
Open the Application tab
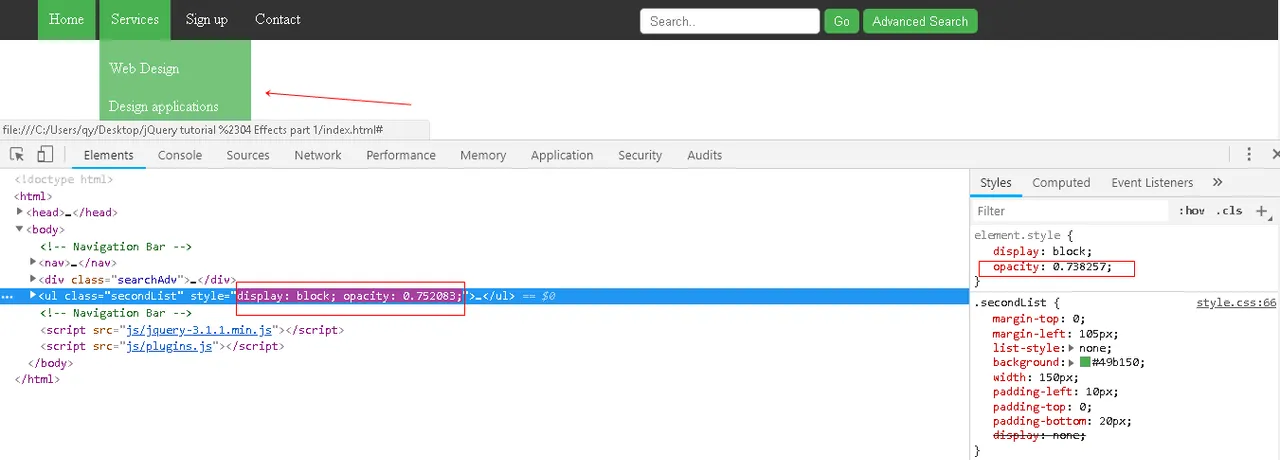coord(562,155)
